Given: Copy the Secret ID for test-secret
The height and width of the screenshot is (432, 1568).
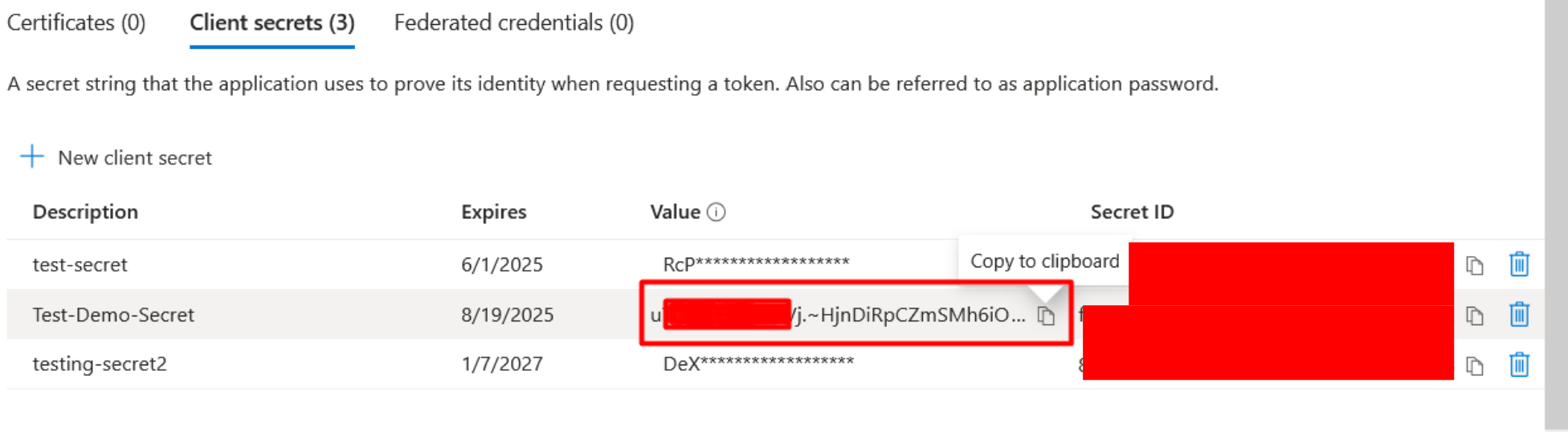Looking at the screenshot, I should pos(1474,266).
